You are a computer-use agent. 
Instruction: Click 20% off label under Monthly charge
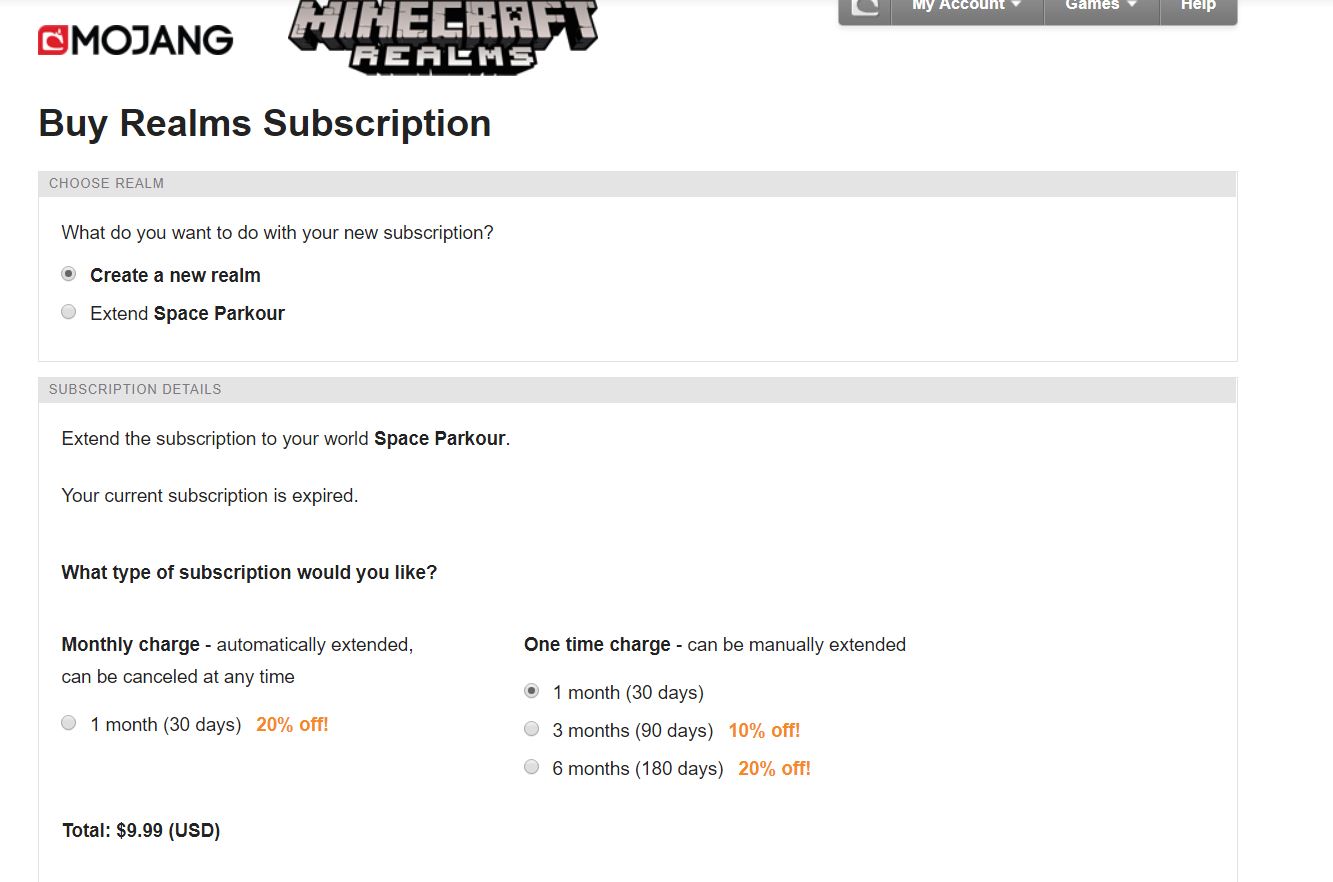click(292, 725)
